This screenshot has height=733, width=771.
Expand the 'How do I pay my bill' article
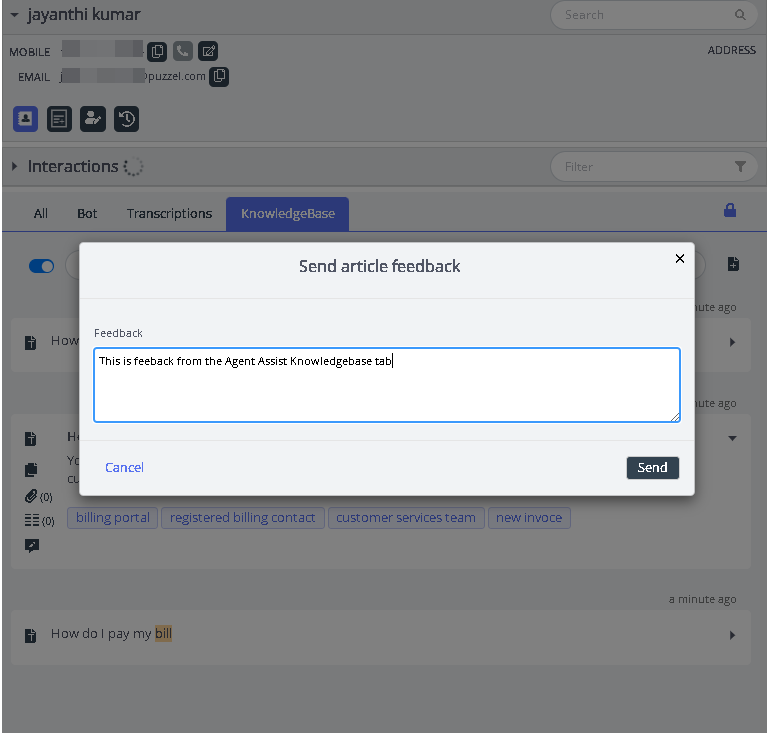click(x=732, y=635)
